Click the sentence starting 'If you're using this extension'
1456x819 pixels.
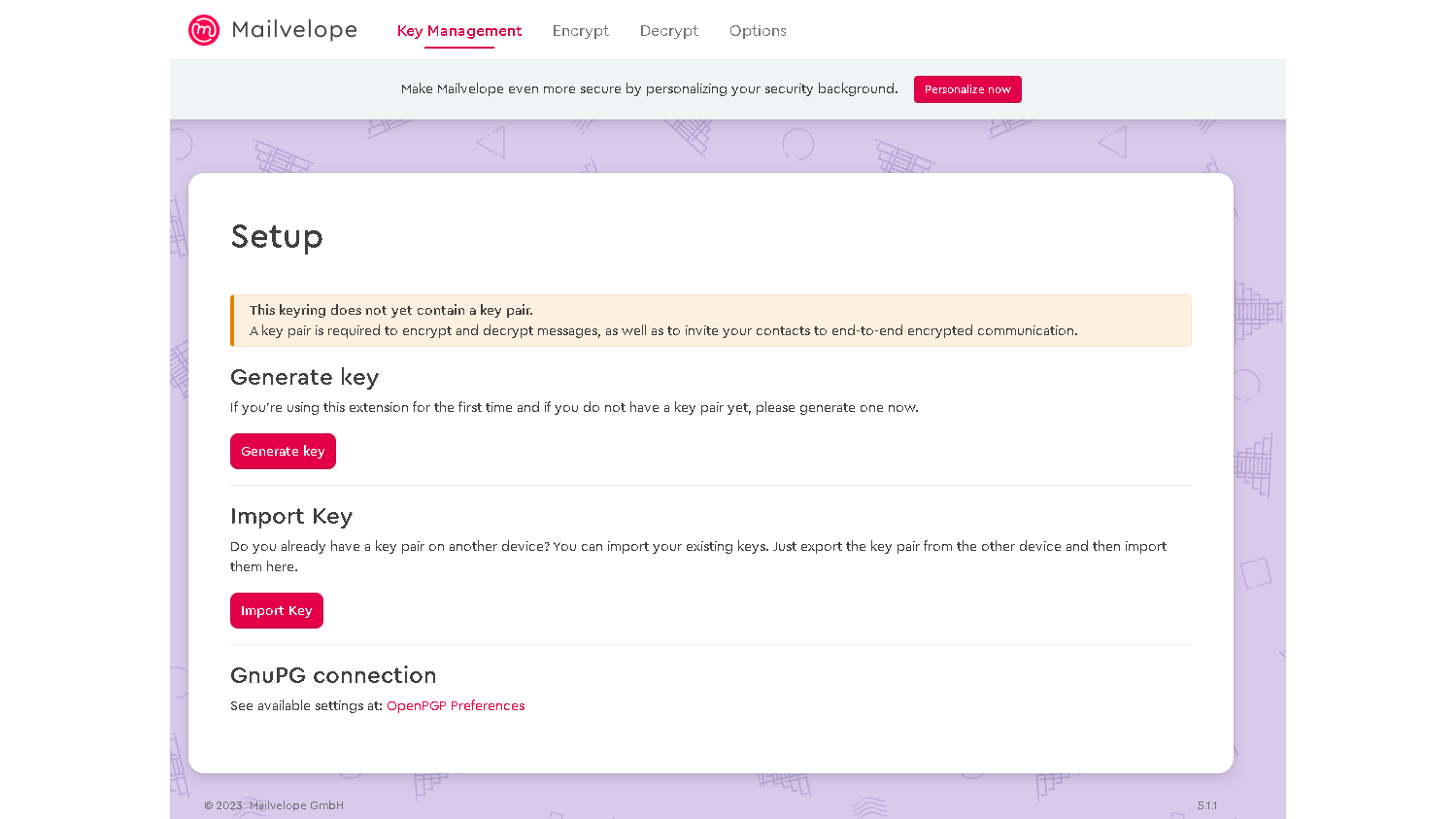pos(574,408)
